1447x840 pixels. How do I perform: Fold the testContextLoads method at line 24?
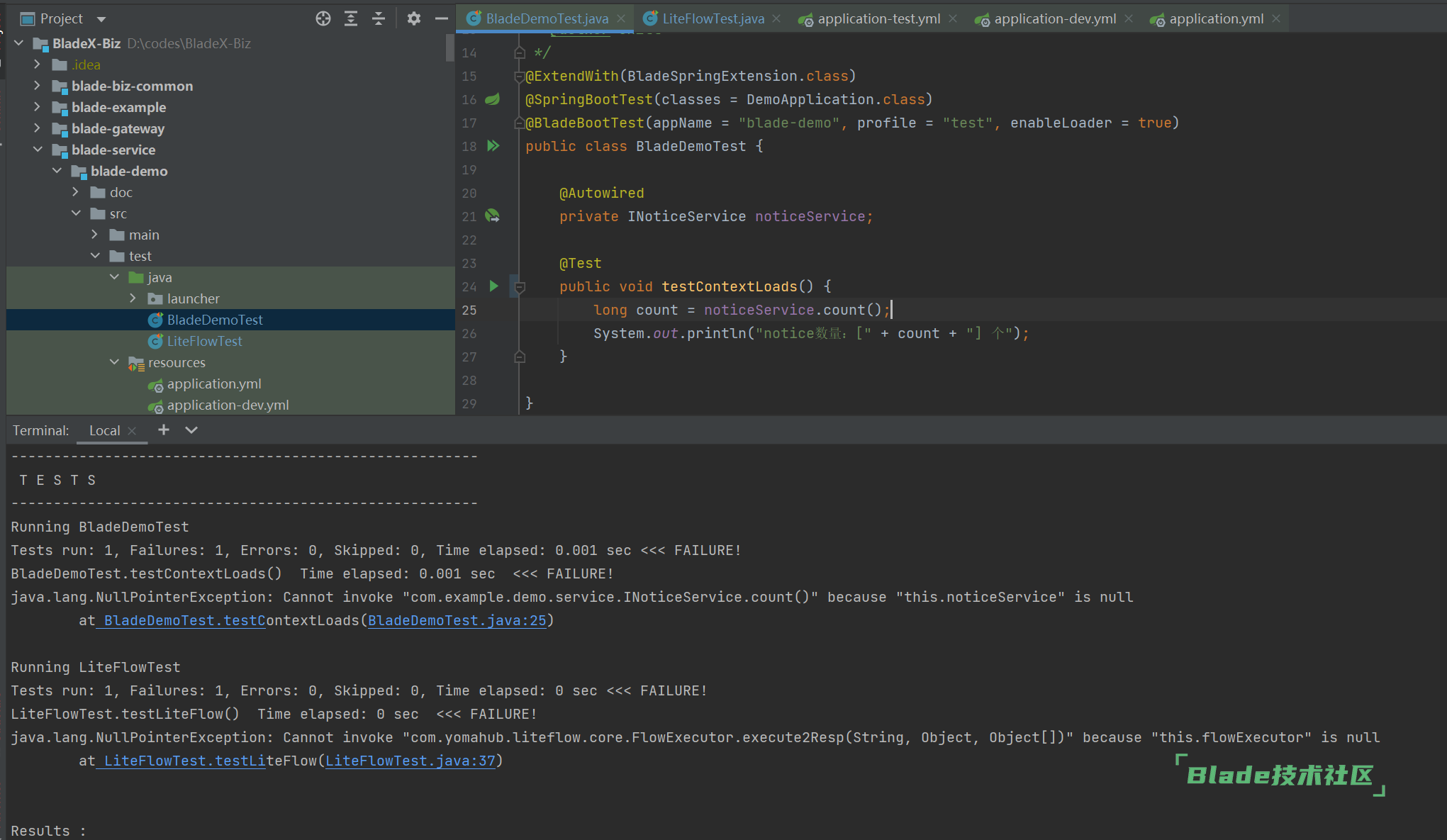click(x=520, y=287)
